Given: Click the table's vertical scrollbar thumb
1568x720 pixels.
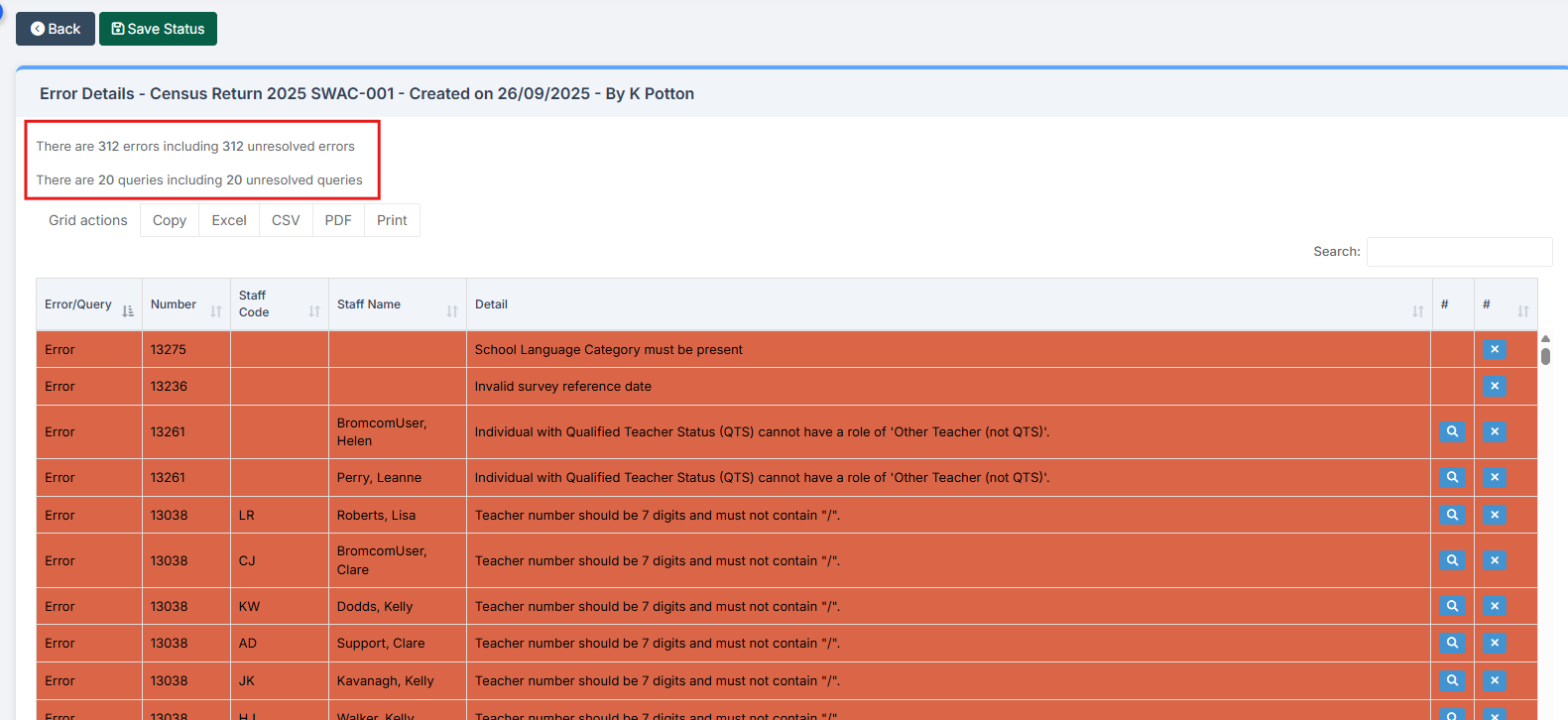Looking at the screenshot, I should (x=1545, y=355).
